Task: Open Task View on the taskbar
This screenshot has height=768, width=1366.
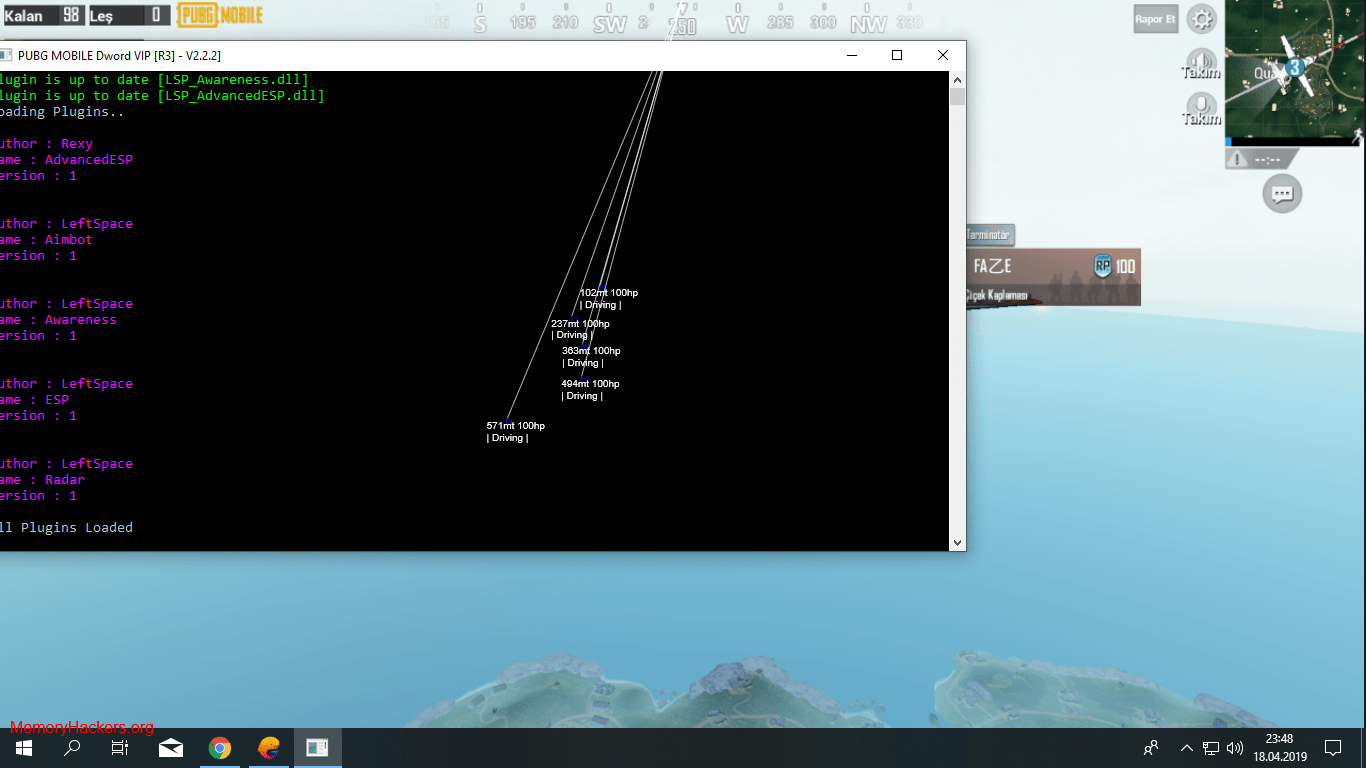Action: pyautogui.click(x=120, y=748)
